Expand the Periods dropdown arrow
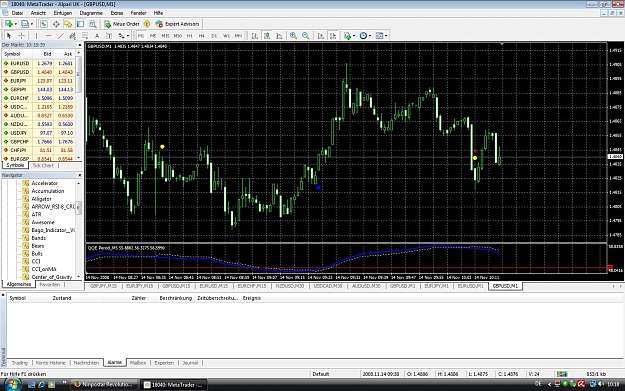The height and width of the screenshot is (391, 625). click(370, 36)
